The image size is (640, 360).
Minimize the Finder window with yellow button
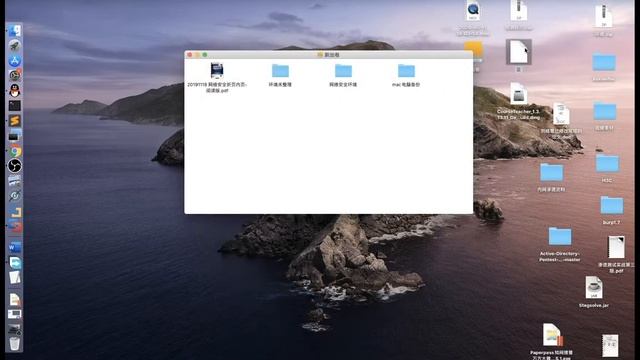[x=197, y=55]
